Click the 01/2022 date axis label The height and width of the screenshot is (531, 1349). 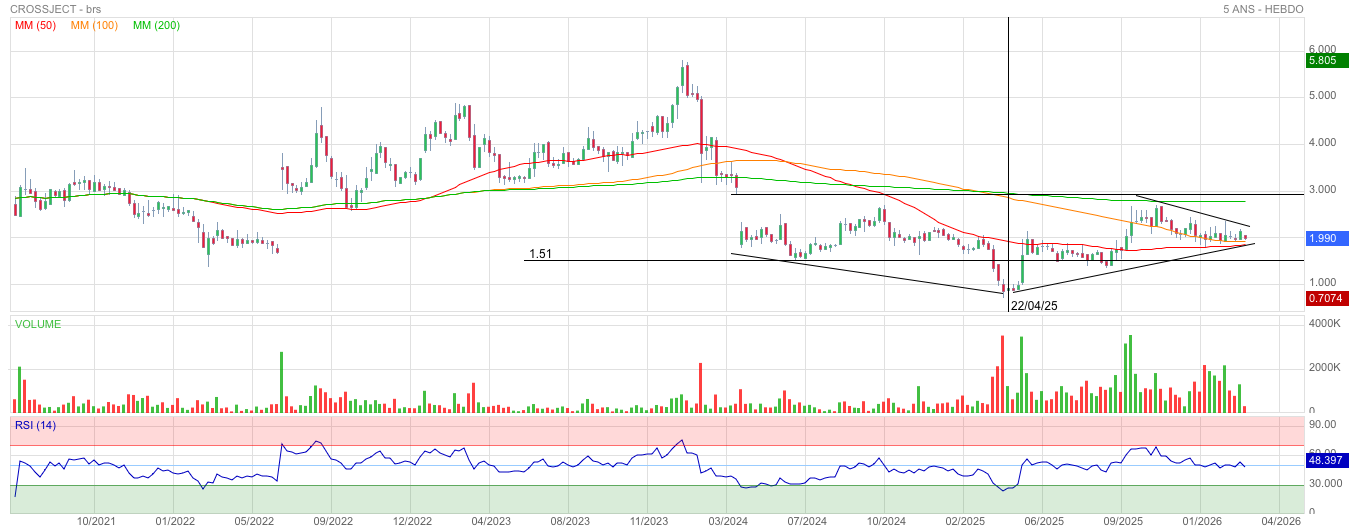click(175, 521)
